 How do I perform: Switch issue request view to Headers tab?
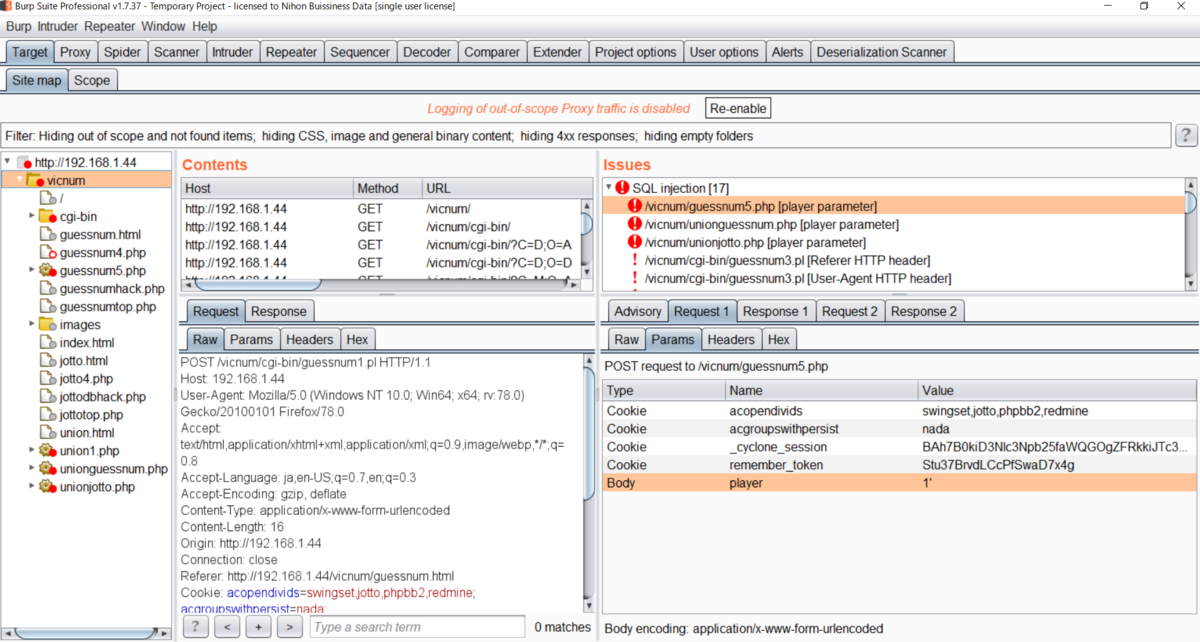[731, 339]
